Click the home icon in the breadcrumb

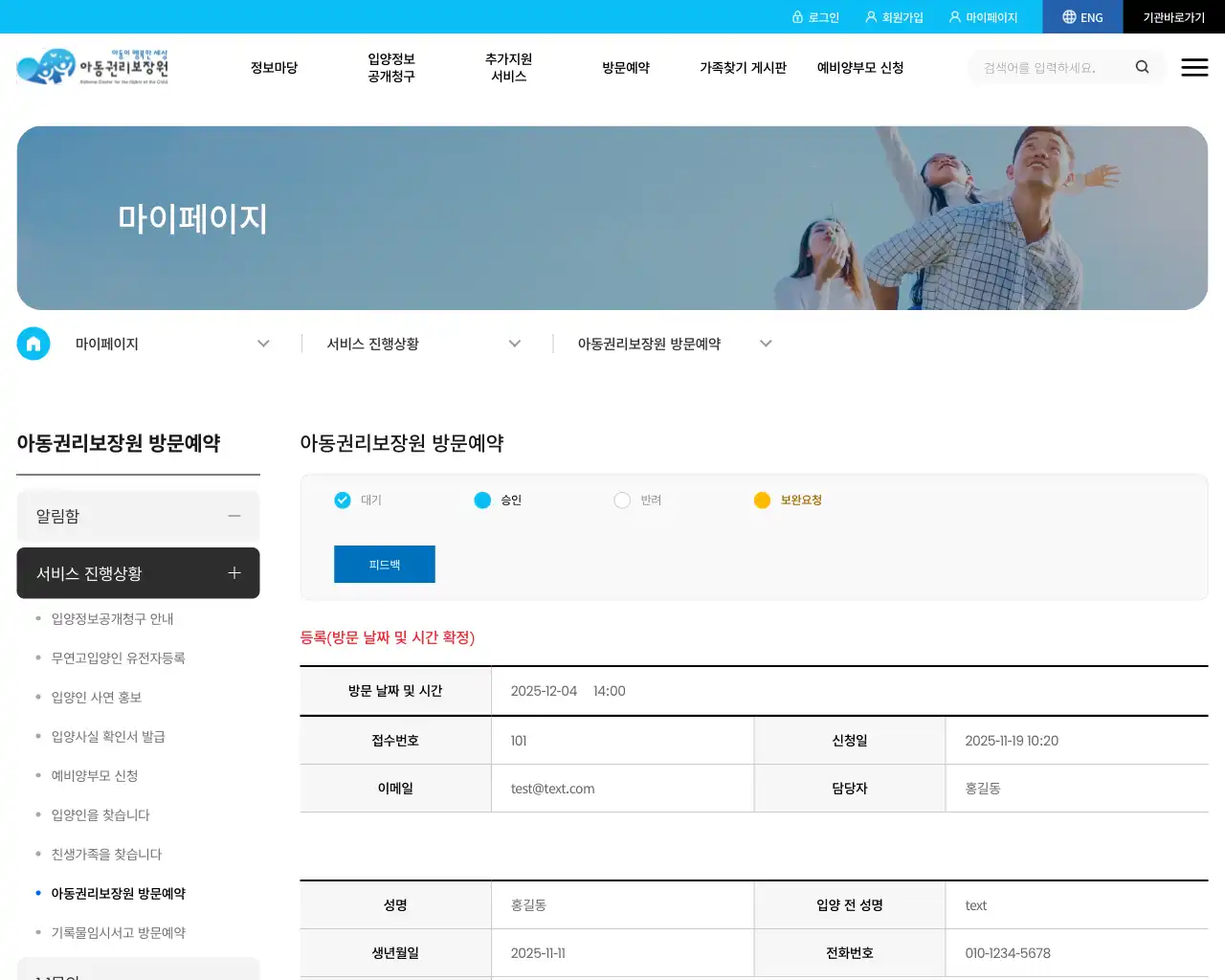33,344
